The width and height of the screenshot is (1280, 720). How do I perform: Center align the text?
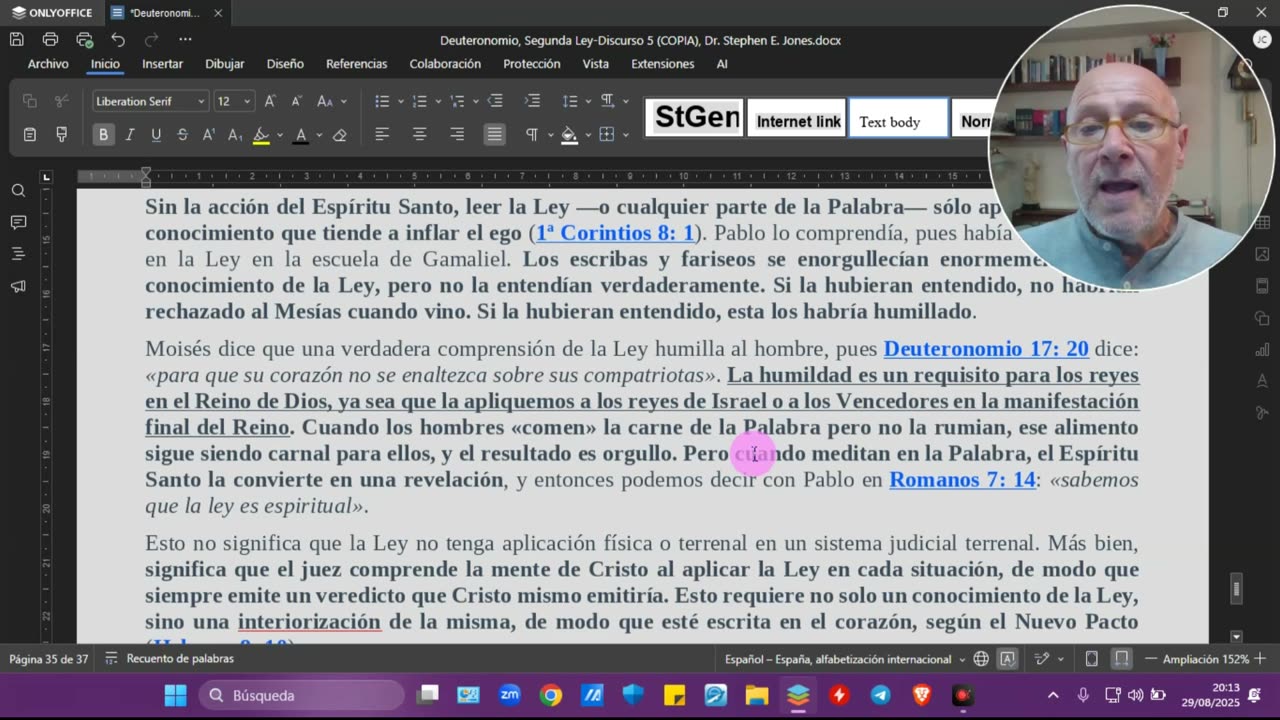[420, 135]
